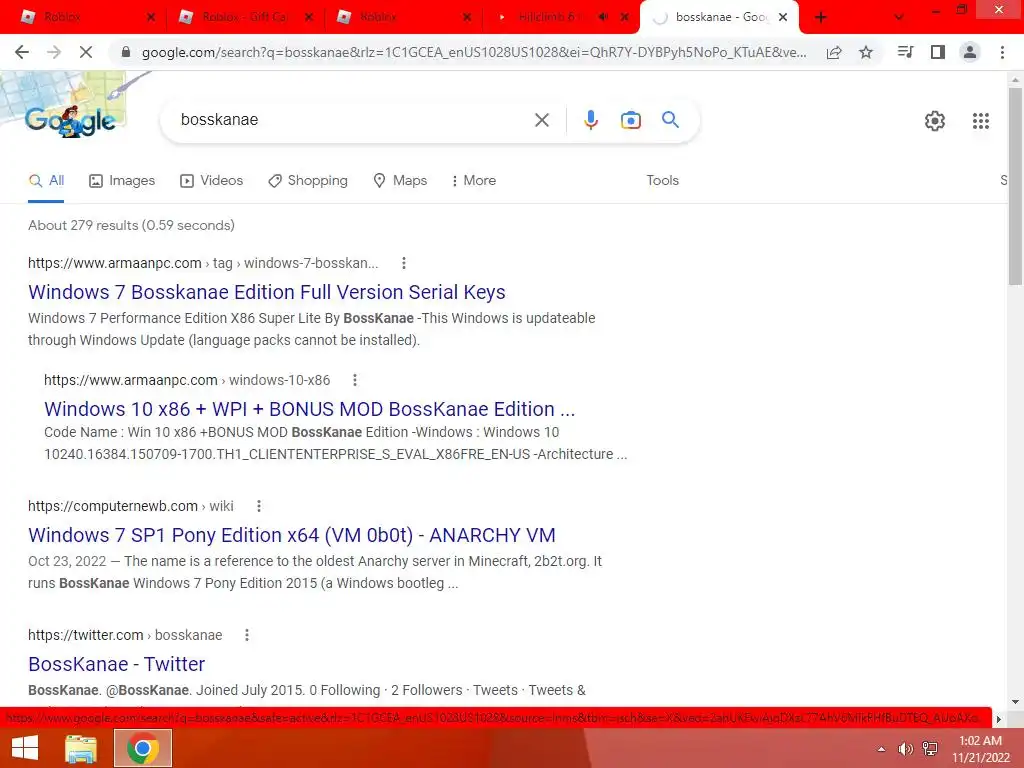Switch to Videos results
Screen dimensions: 1024x768
tap(212, 181)
